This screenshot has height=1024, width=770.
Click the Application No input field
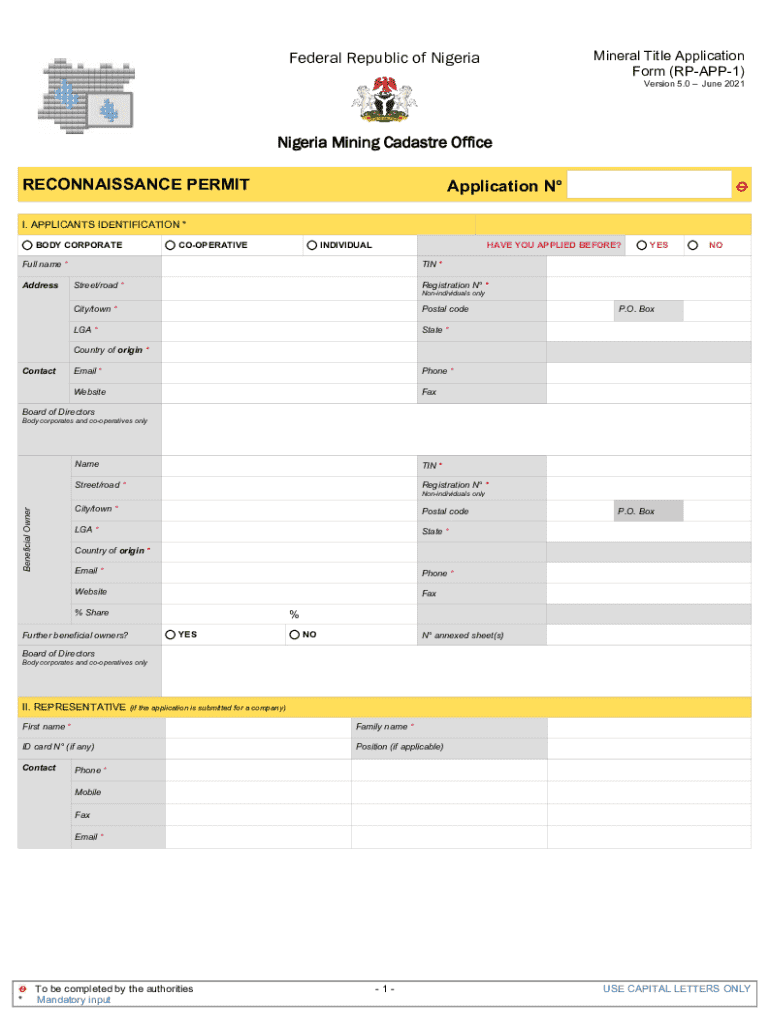[x=649, y=186]
